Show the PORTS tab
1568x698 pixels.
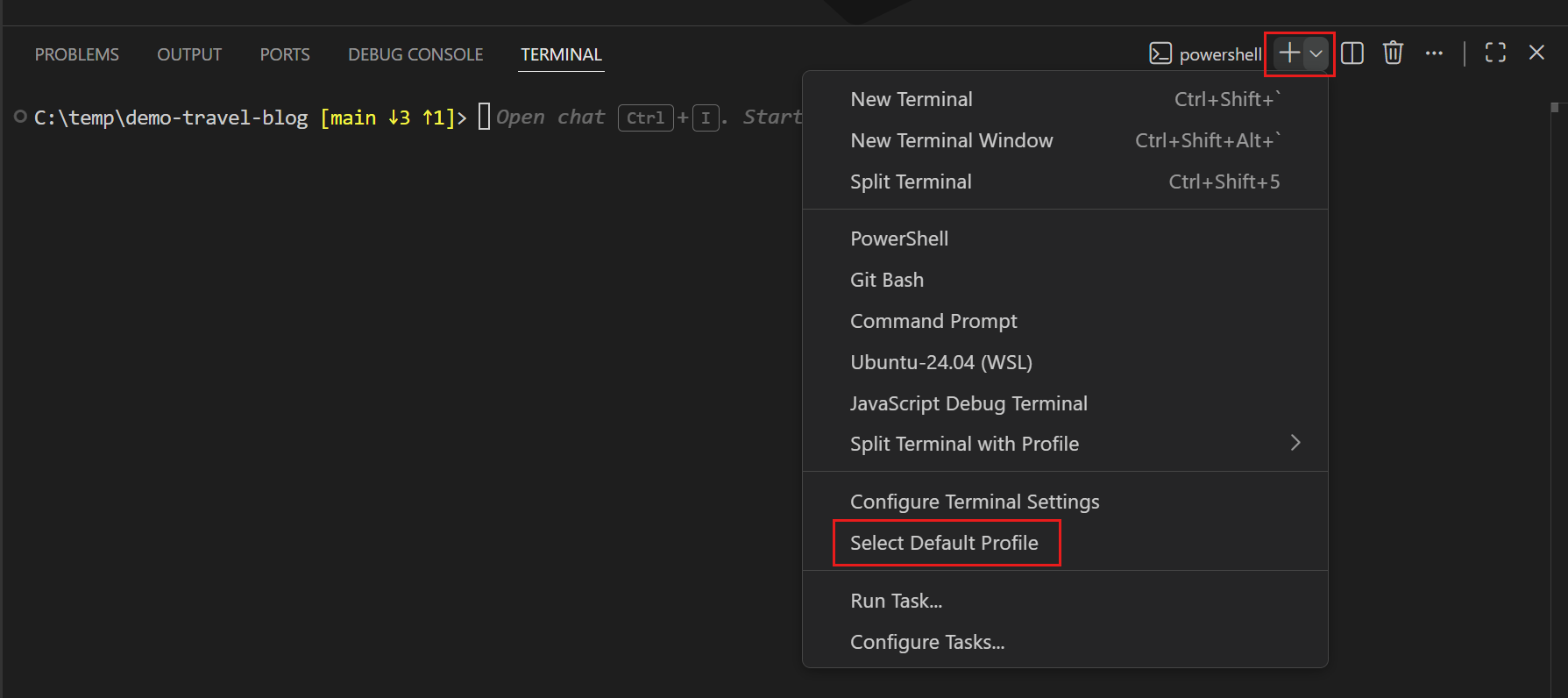point(285,54)
